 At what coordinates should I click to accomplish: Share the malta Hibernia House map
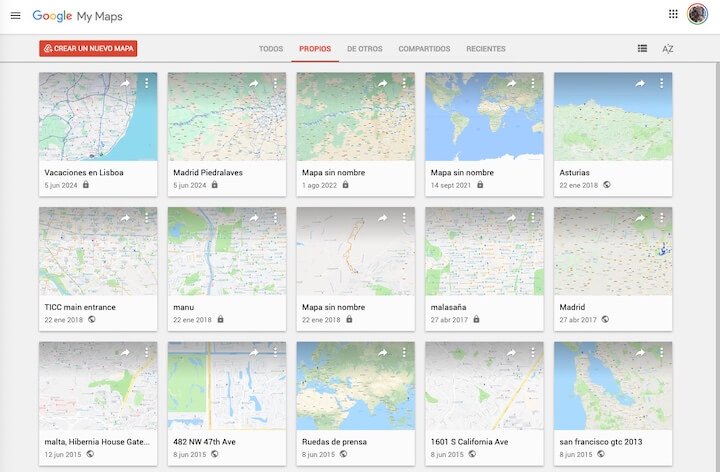coord(125,353)
